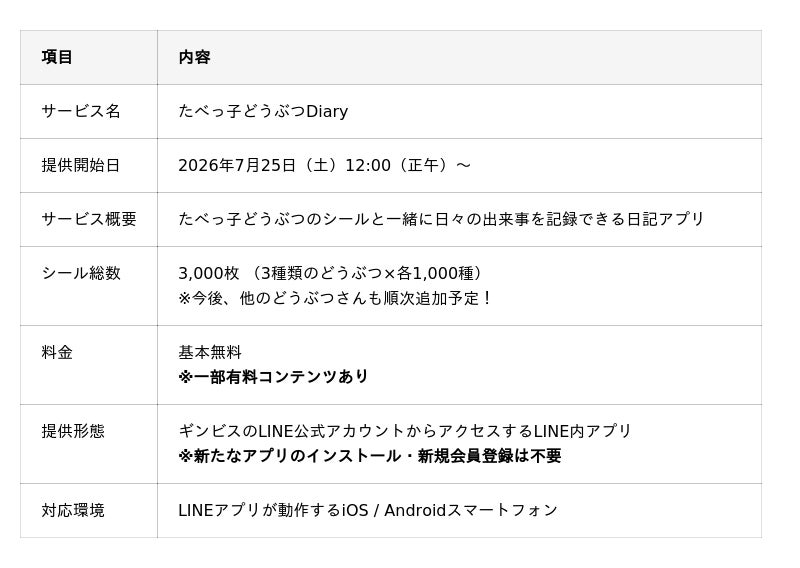Click the 順次追加予定 note about more animals
The image size is (800, 568).
335,298
